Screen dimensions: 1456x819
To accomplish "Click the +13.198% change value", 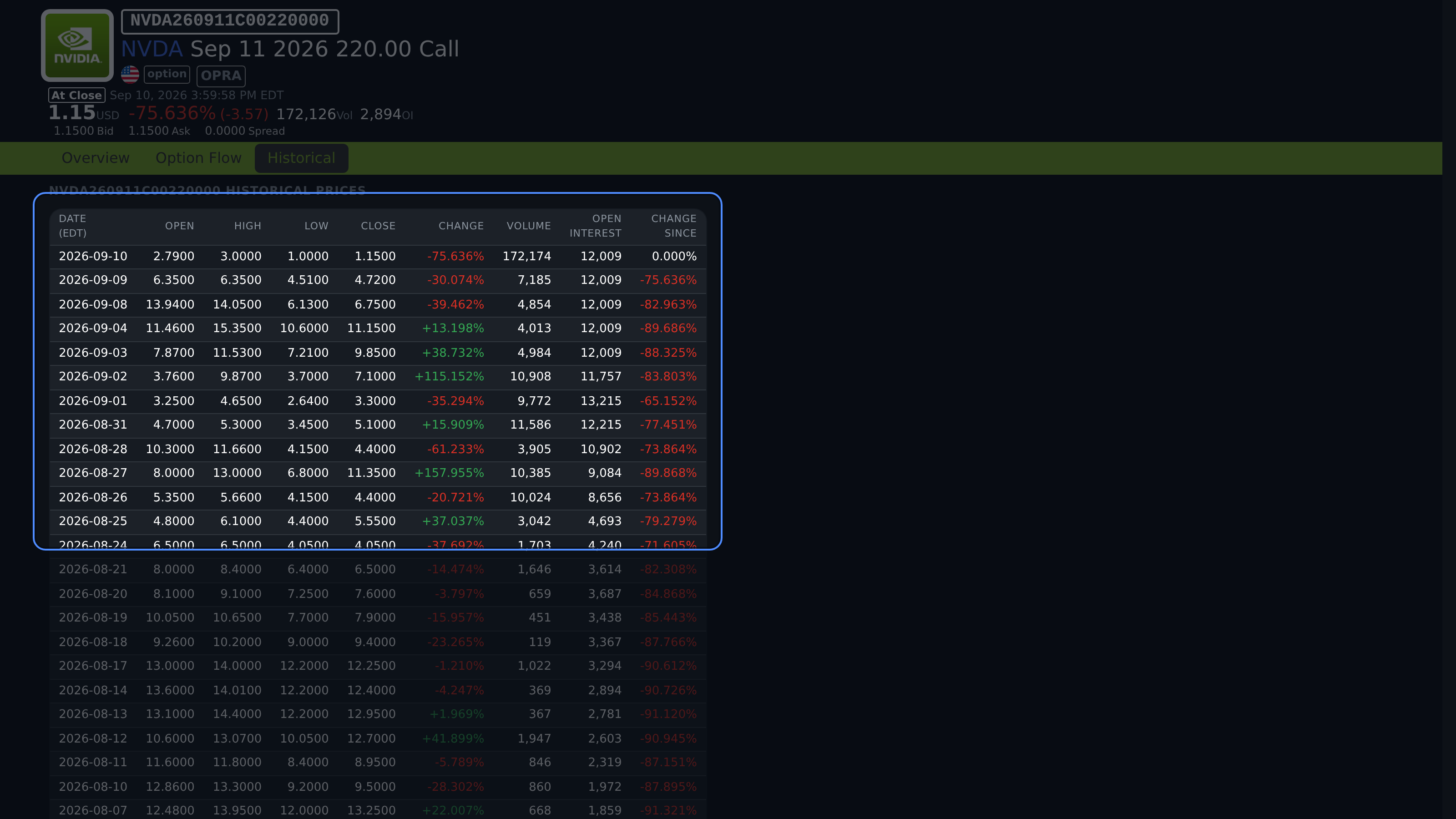I will 453,329.
